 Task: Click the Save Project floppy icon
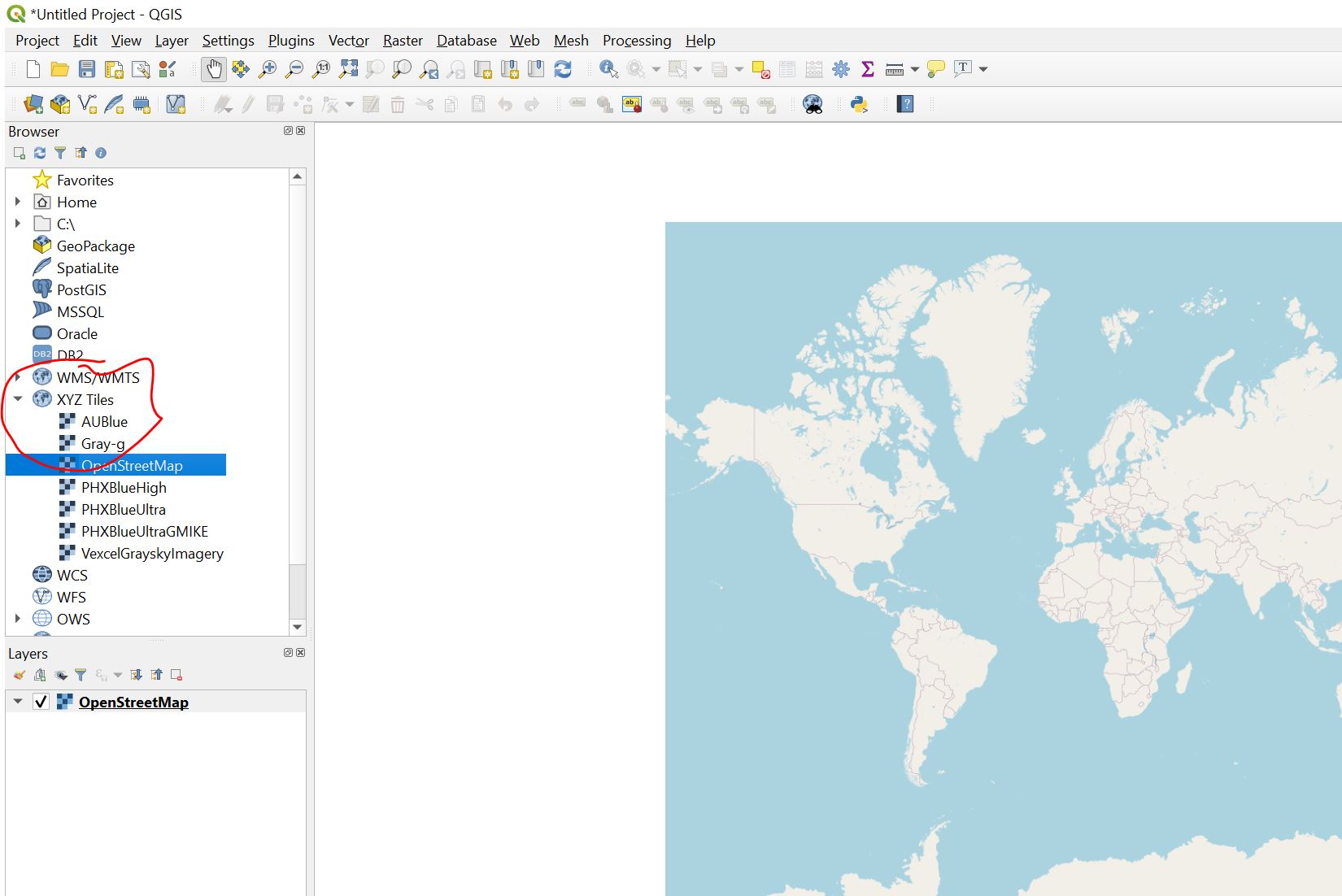click(87, 69)
